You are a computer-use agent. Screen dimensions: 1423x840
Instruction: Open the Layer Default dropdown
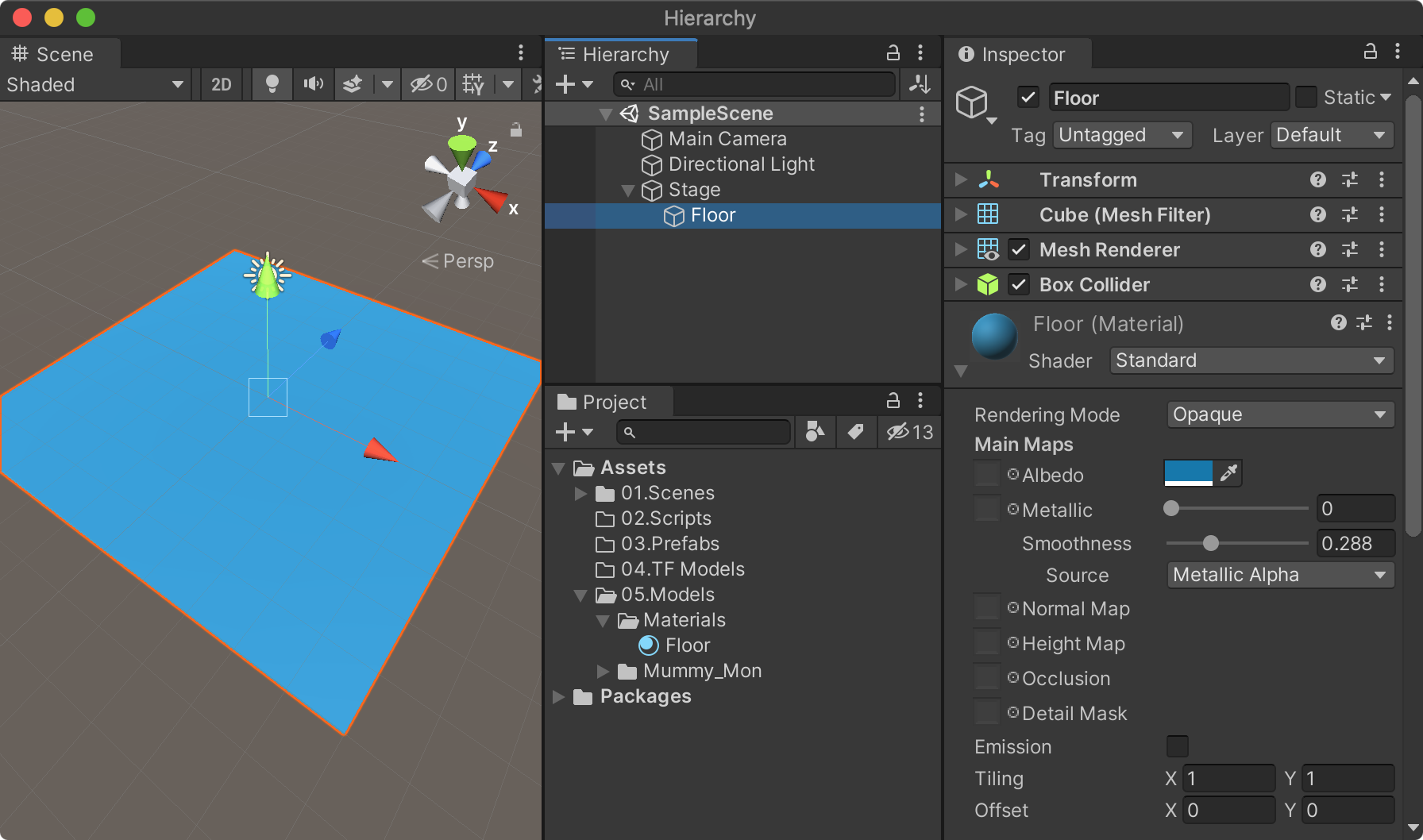[x=1332, y=135]
